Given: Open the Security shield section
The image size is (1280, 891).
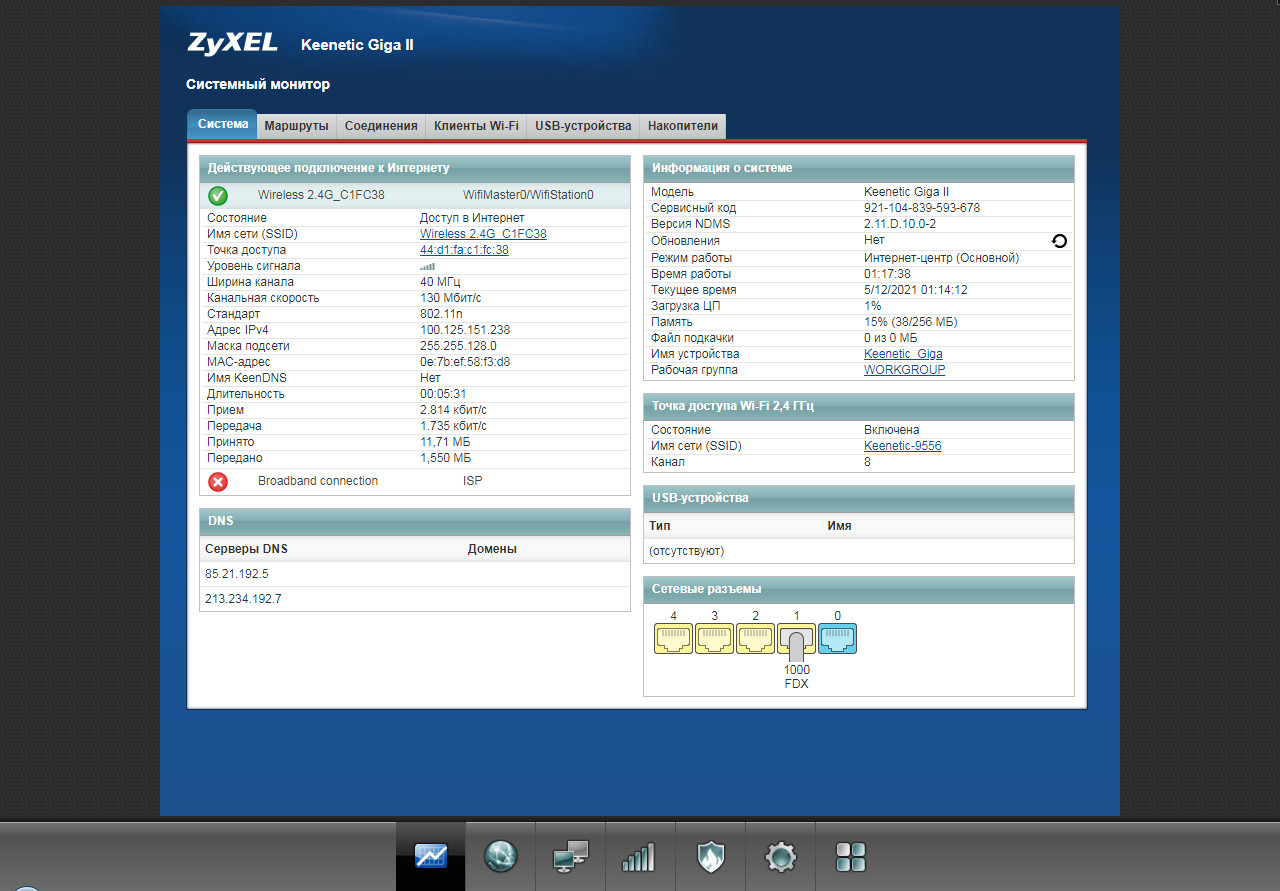Looking at the screenshot, I should (x=710, y=856).
